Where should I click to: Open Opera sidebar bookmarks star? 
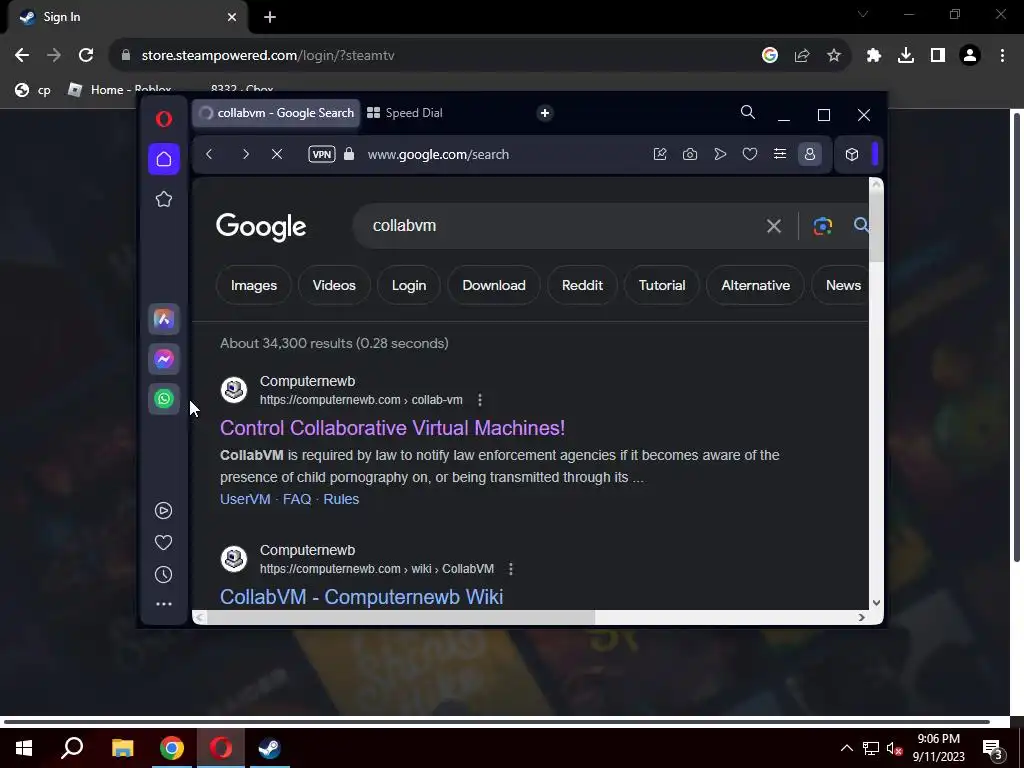tap(164, 199)
